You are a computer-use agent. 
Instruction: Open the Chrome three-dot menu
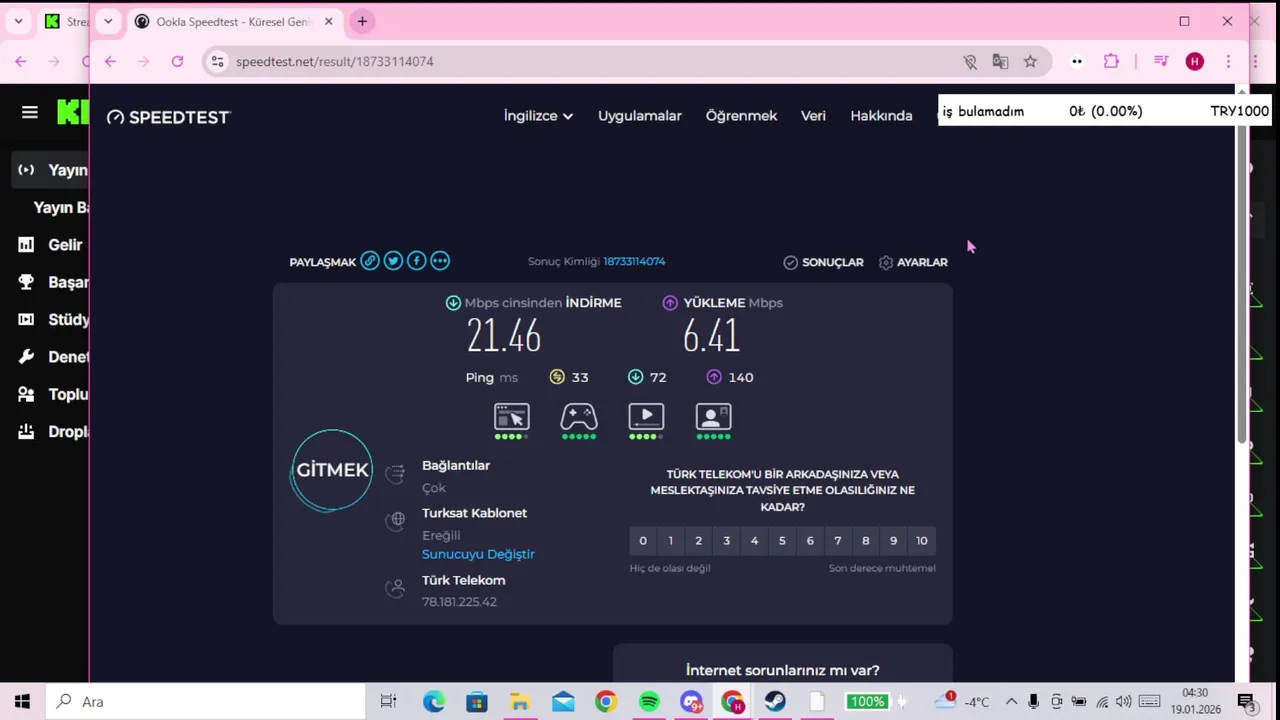coord(1228,61)
